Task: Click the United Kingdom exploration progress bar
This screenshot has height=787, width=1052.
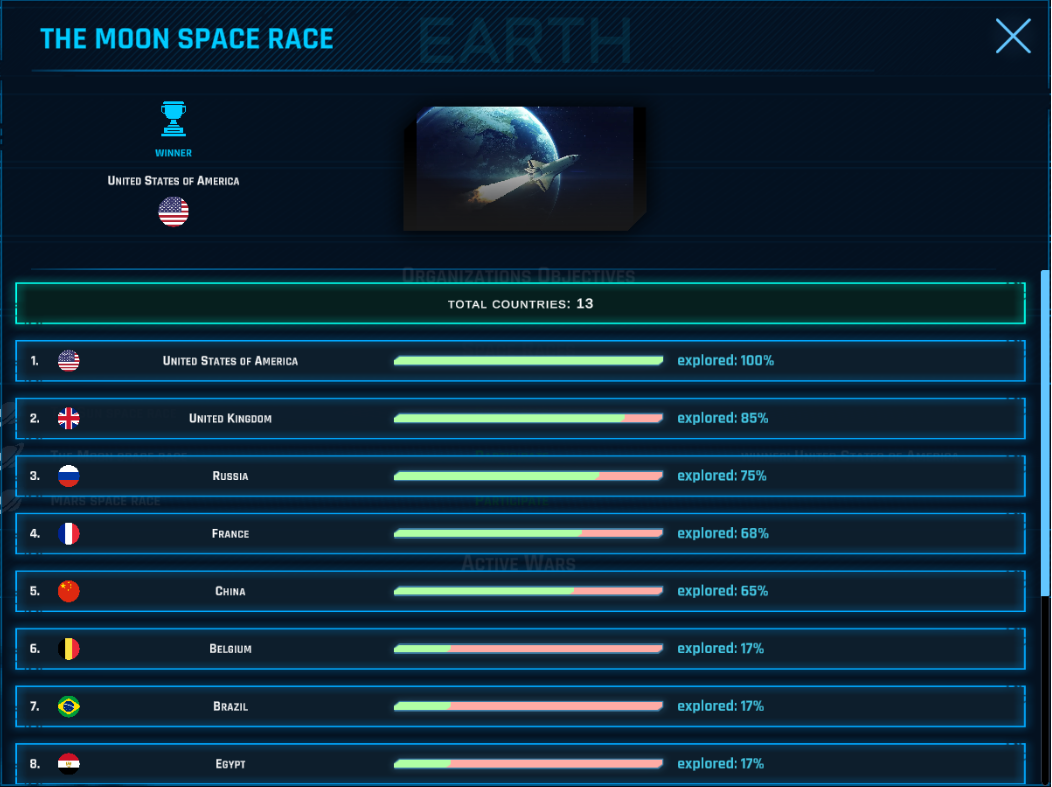Action: click(528, 418)
